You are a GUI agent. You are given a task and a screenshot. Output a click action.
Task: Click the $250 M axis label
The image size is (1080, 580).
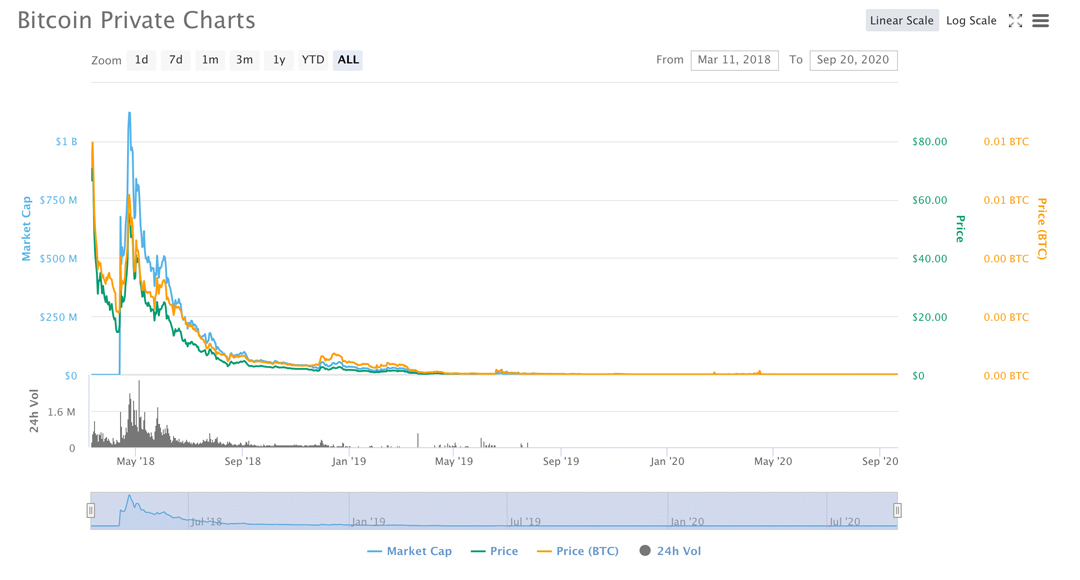point(59,317)
